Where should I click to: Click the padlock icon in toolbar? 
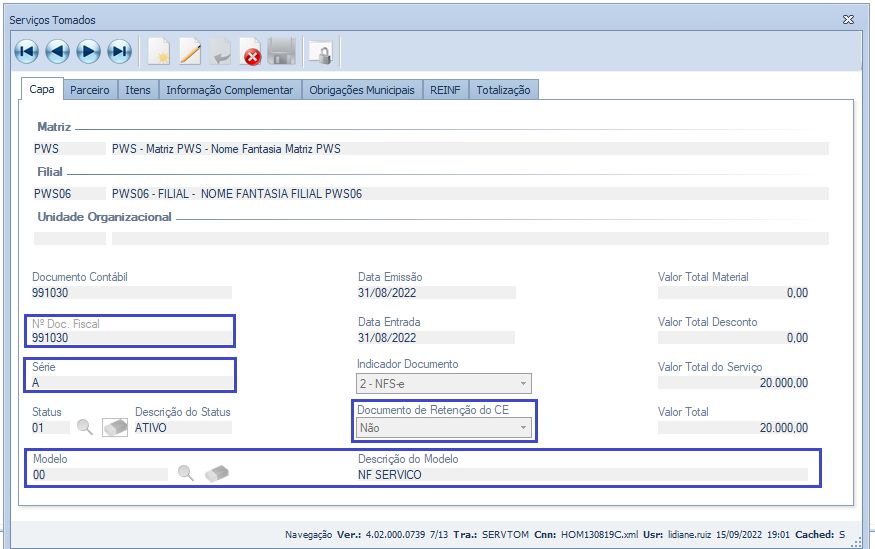pos(320,51)
